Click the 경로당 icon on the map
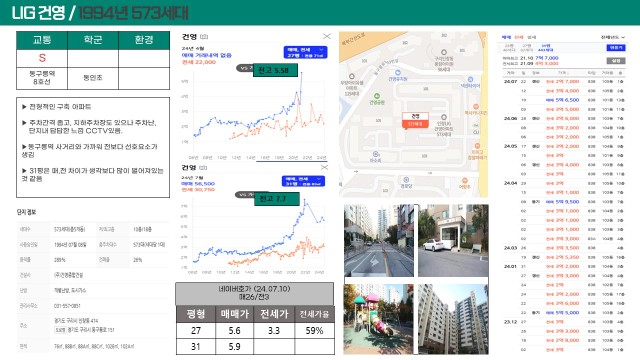The image size is (640, 360). point(406,180)
